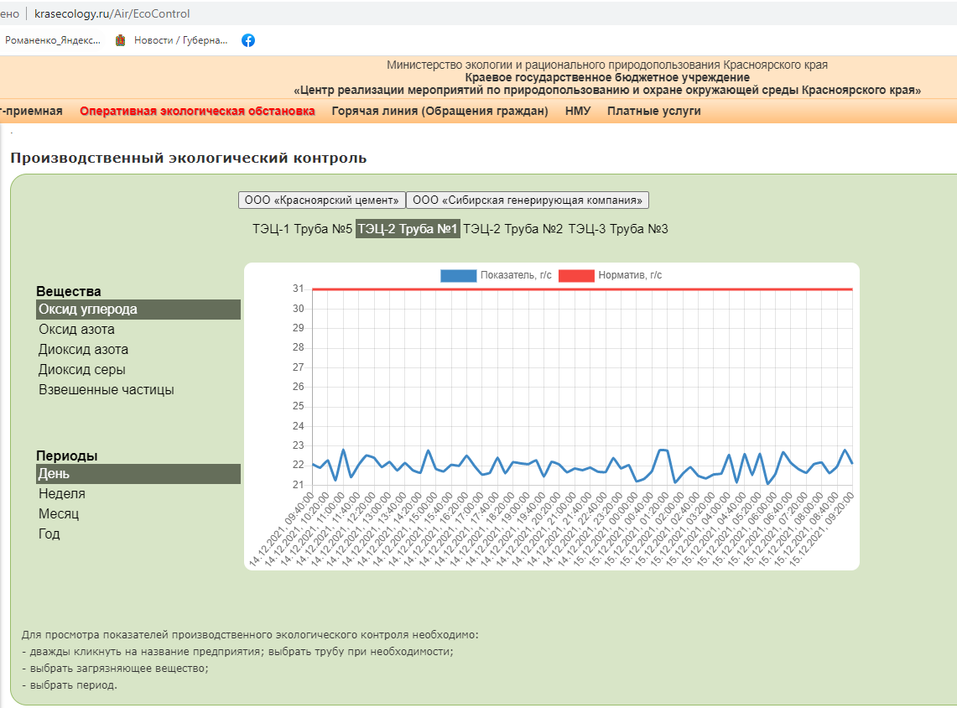Viewport: 957px width, 708px height.
Task: Open the НМУ menu item
Action: pyautogui.click(x=577, y=111)
